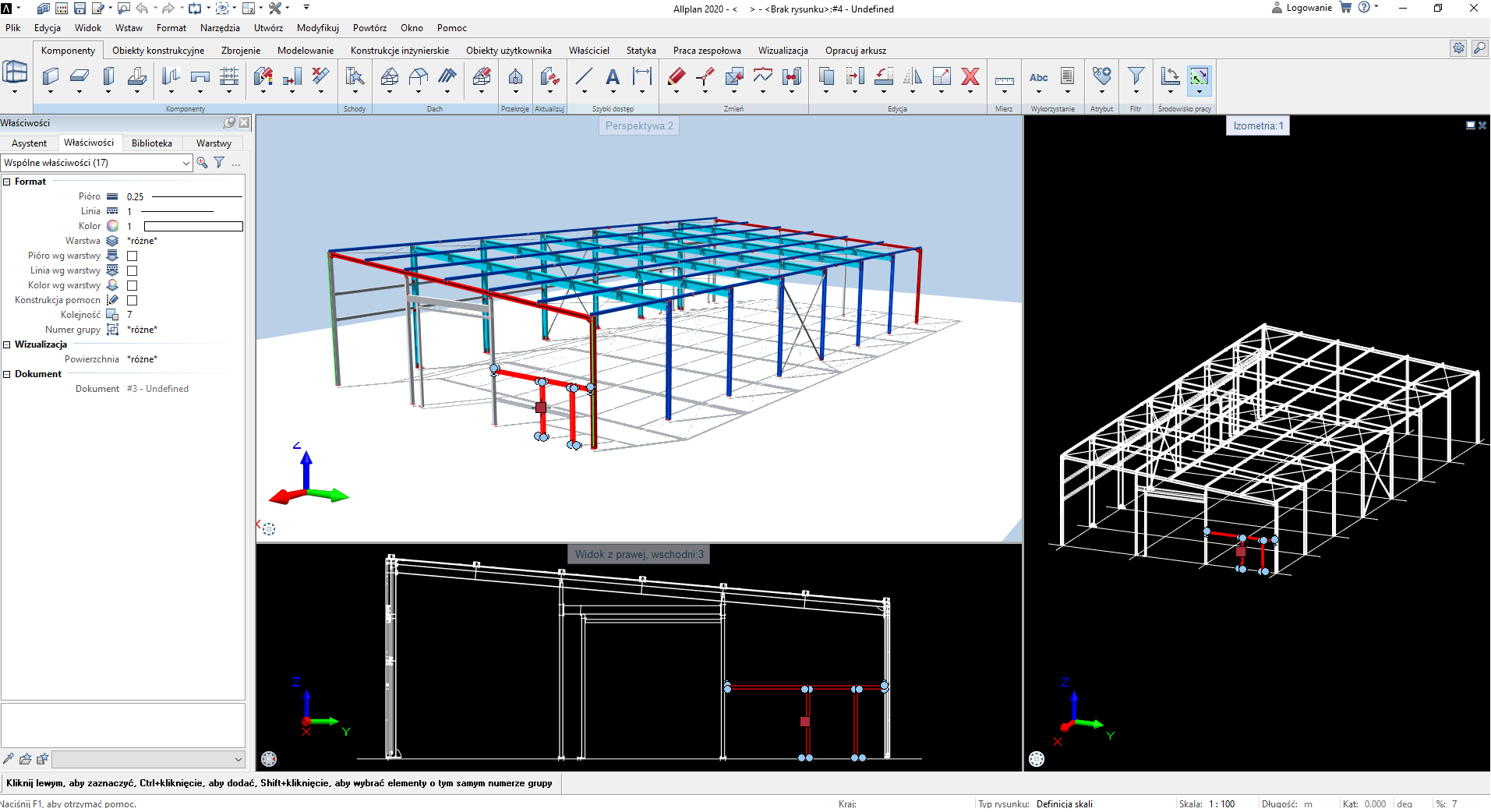Click the Kolor swatch box
Viewport: 1491px width, 812px height.
(193, 226)
